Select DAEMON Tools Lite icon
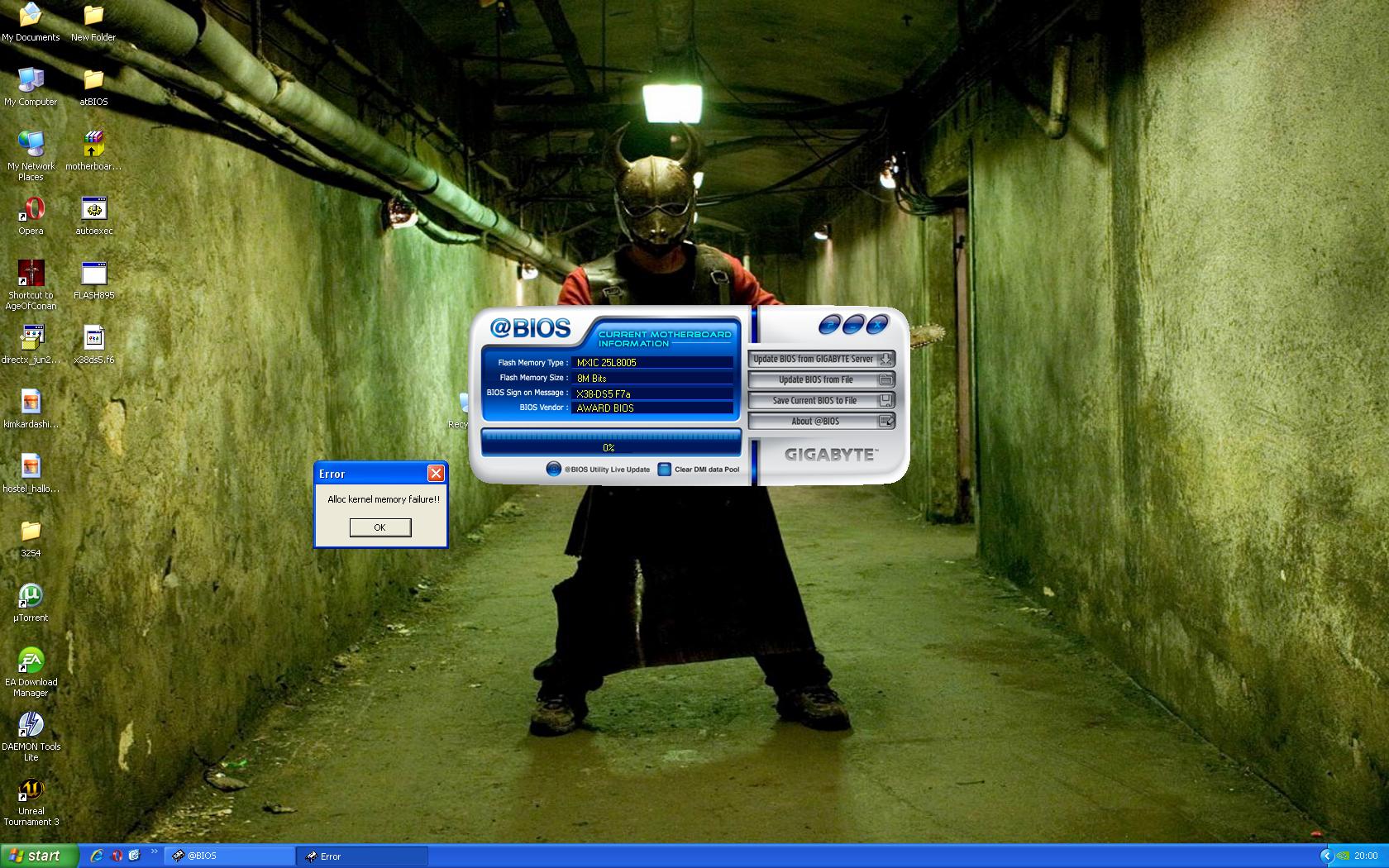The image size is (1389, 868). [31, 737]
